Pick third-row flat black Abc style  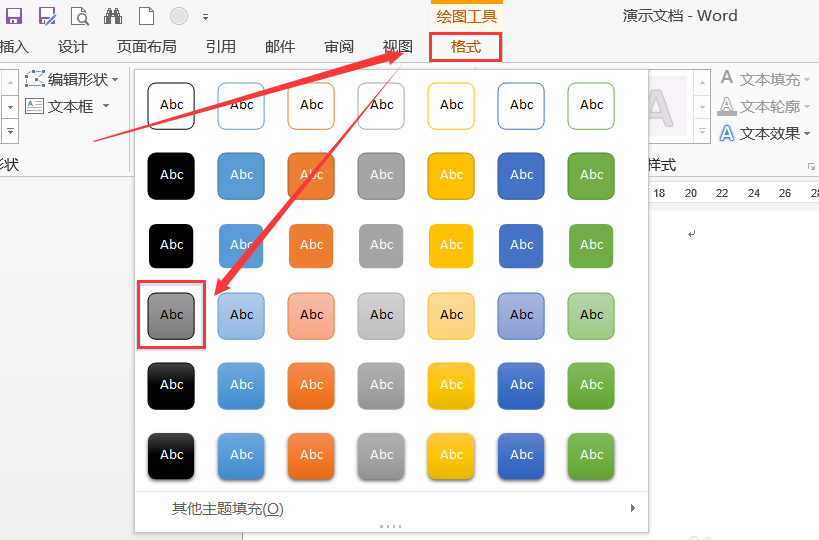(171, 246)
